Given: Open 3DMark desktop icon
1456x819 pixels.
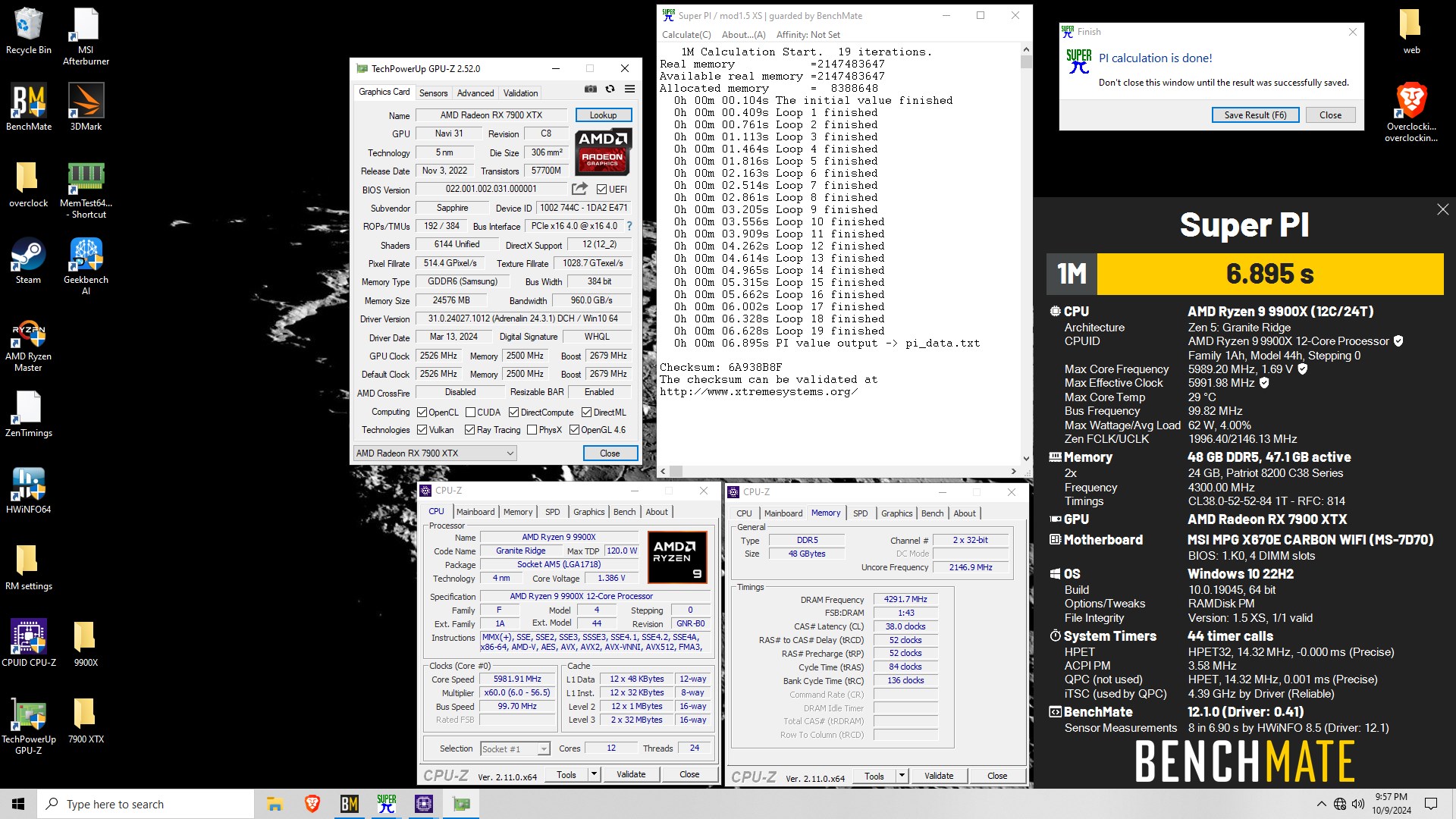Looking at the screenshot, I should (x=86, y=108).
